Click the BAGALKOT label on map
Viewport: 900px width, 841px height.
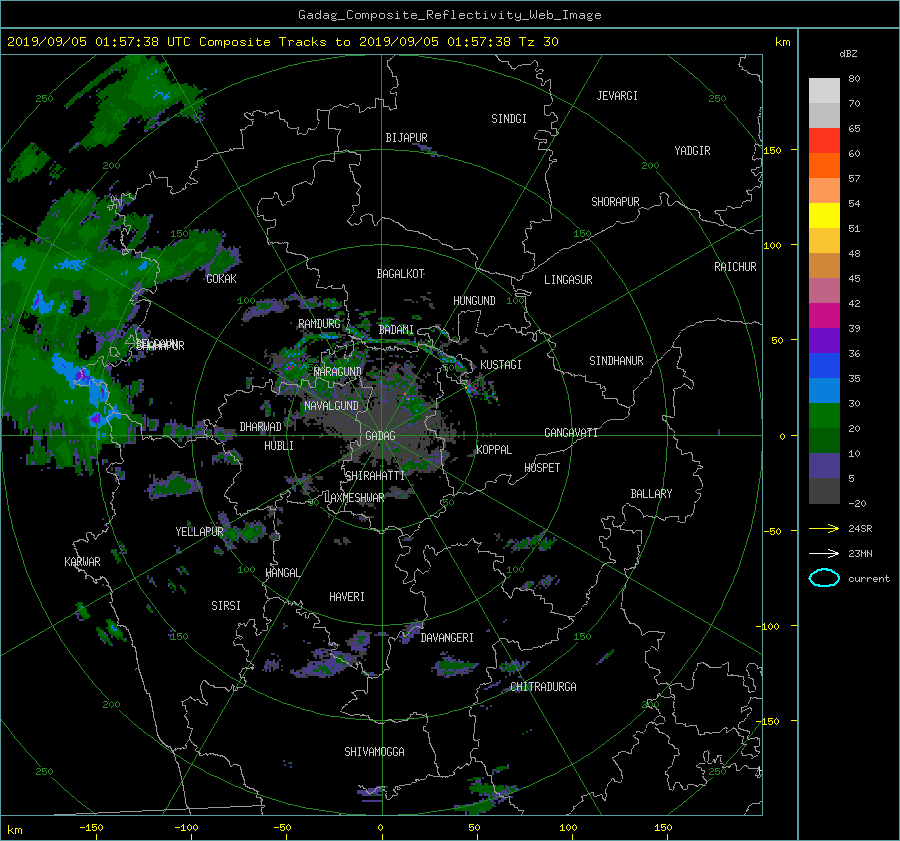pos(400,274)
